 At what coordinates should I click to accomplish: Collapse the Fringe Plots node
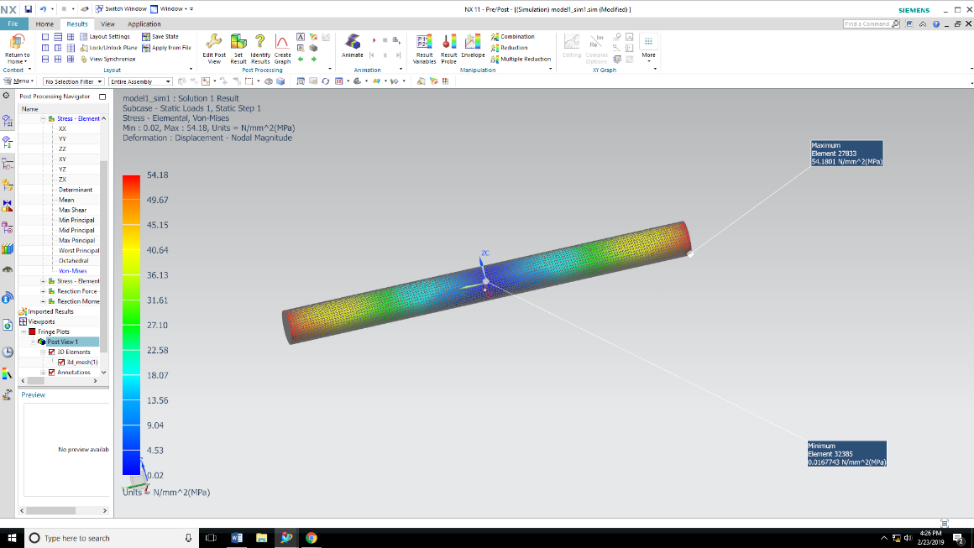pos(24,332)
